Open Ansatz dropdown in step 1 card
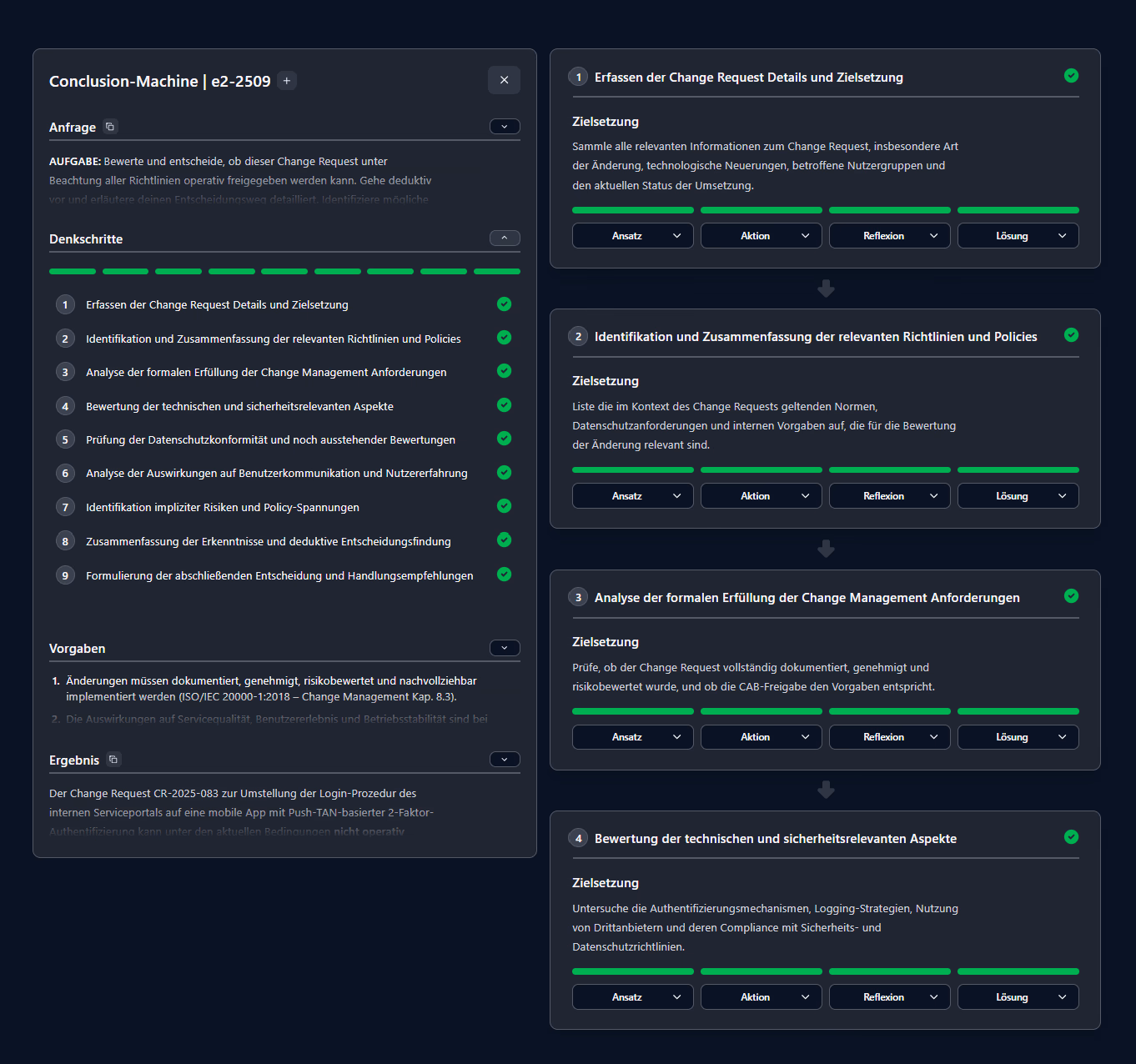The image size is (1136, 1064). pos(632,236)
